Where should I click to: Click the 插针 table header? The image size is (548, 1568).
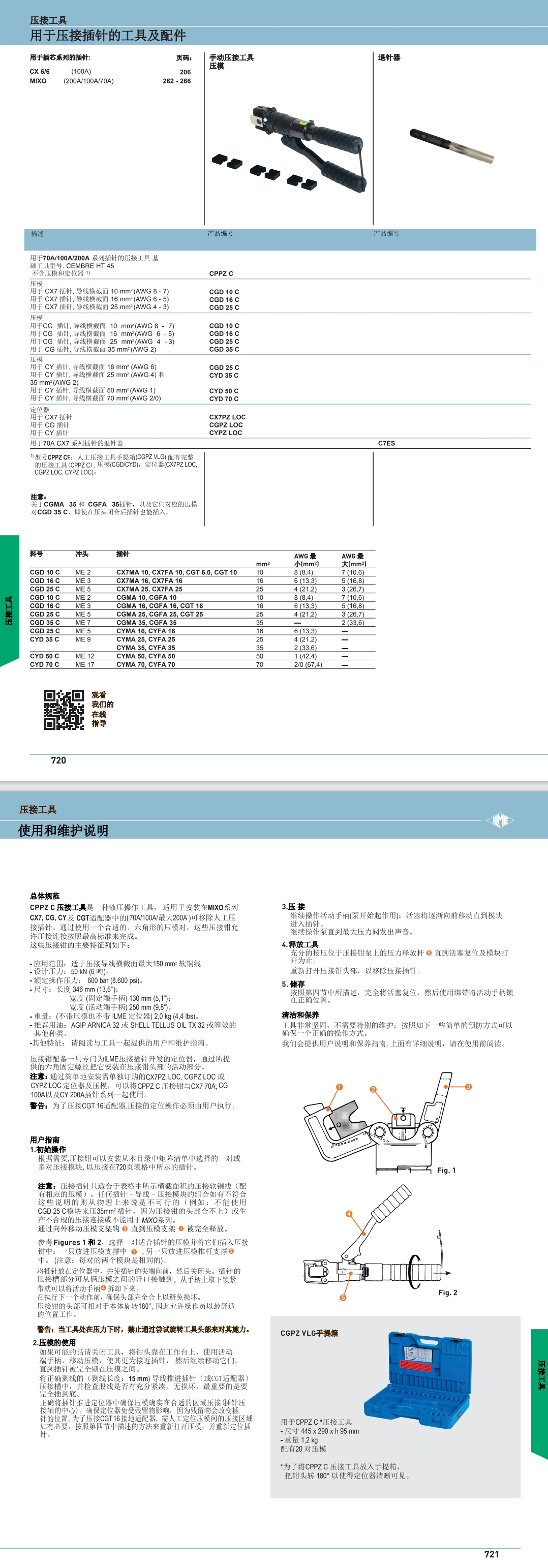pyautogui.click(x=123, y=554)
